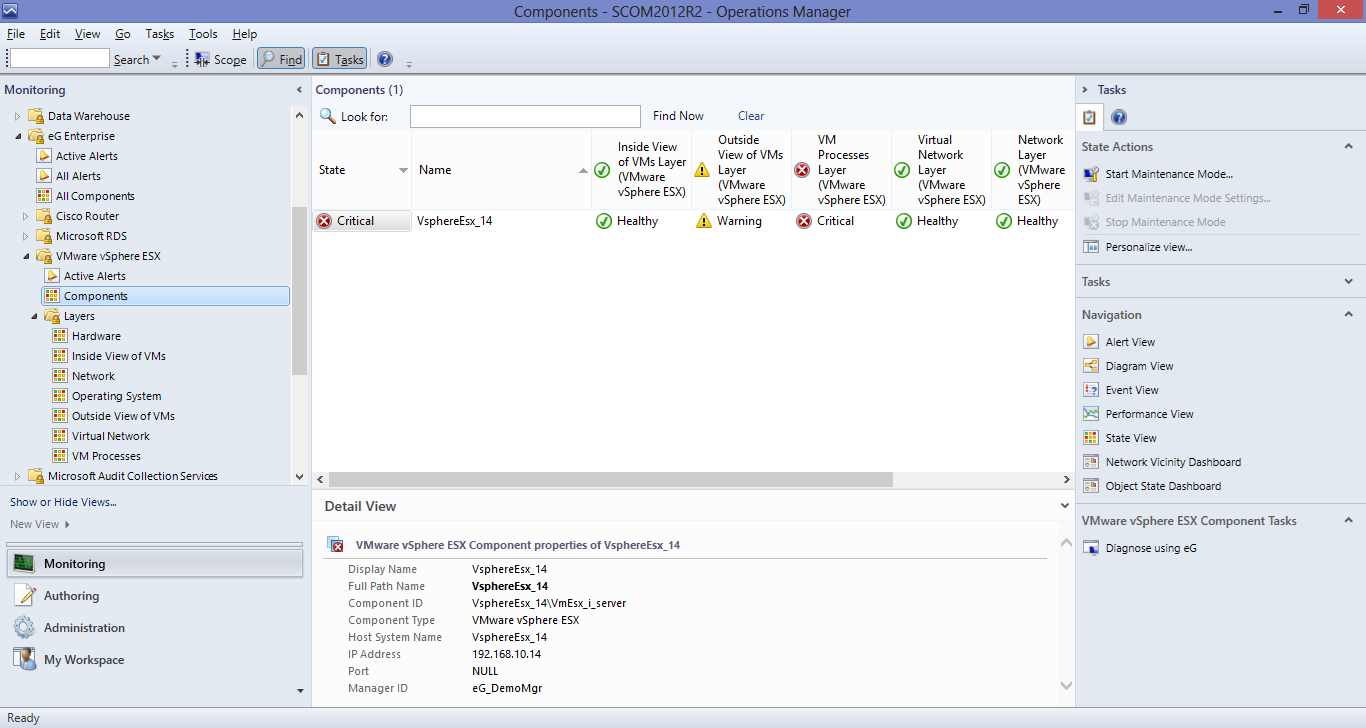Select the Network layer view icon
Viewport: 1366px width, 728px height.
coord(60,376)
